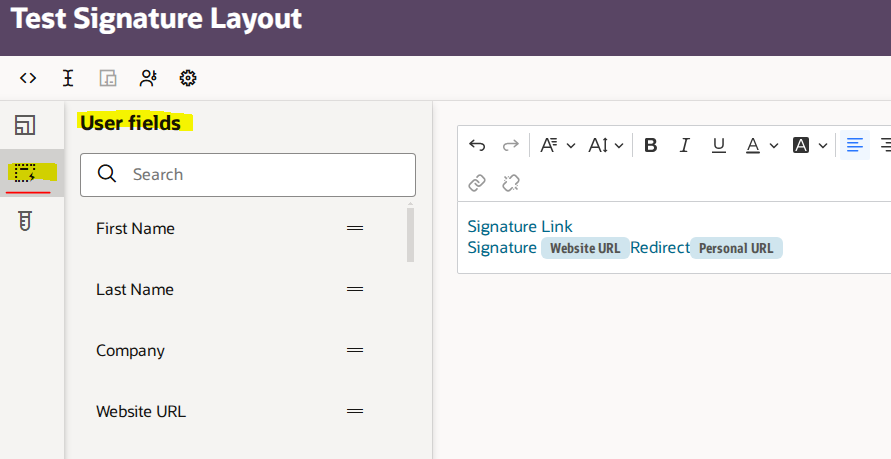Open the code view icon
Screen dimensions: 891x459
[28, 78]
